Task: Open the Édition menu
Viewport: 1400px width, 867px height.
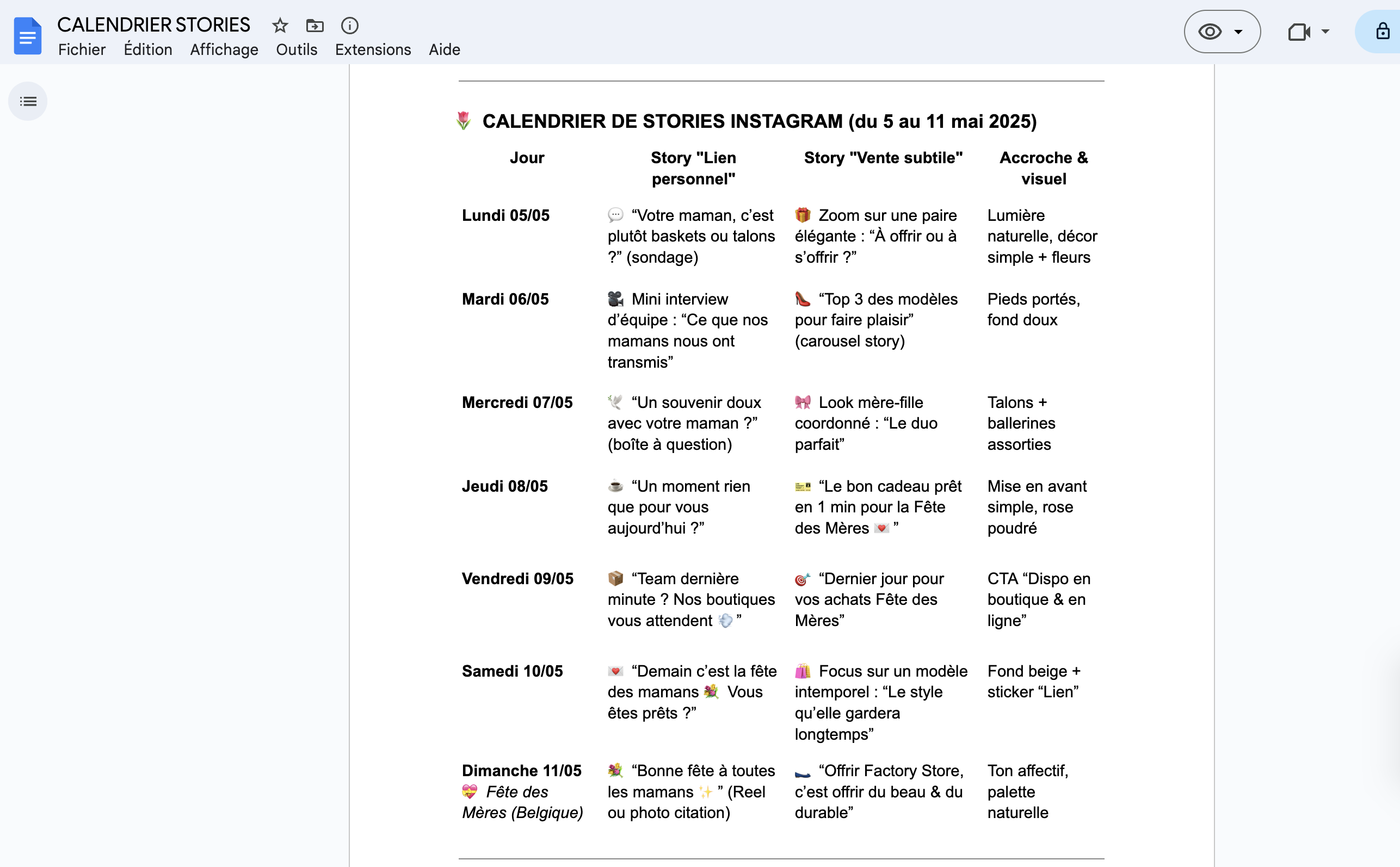Action: (148, 50)
